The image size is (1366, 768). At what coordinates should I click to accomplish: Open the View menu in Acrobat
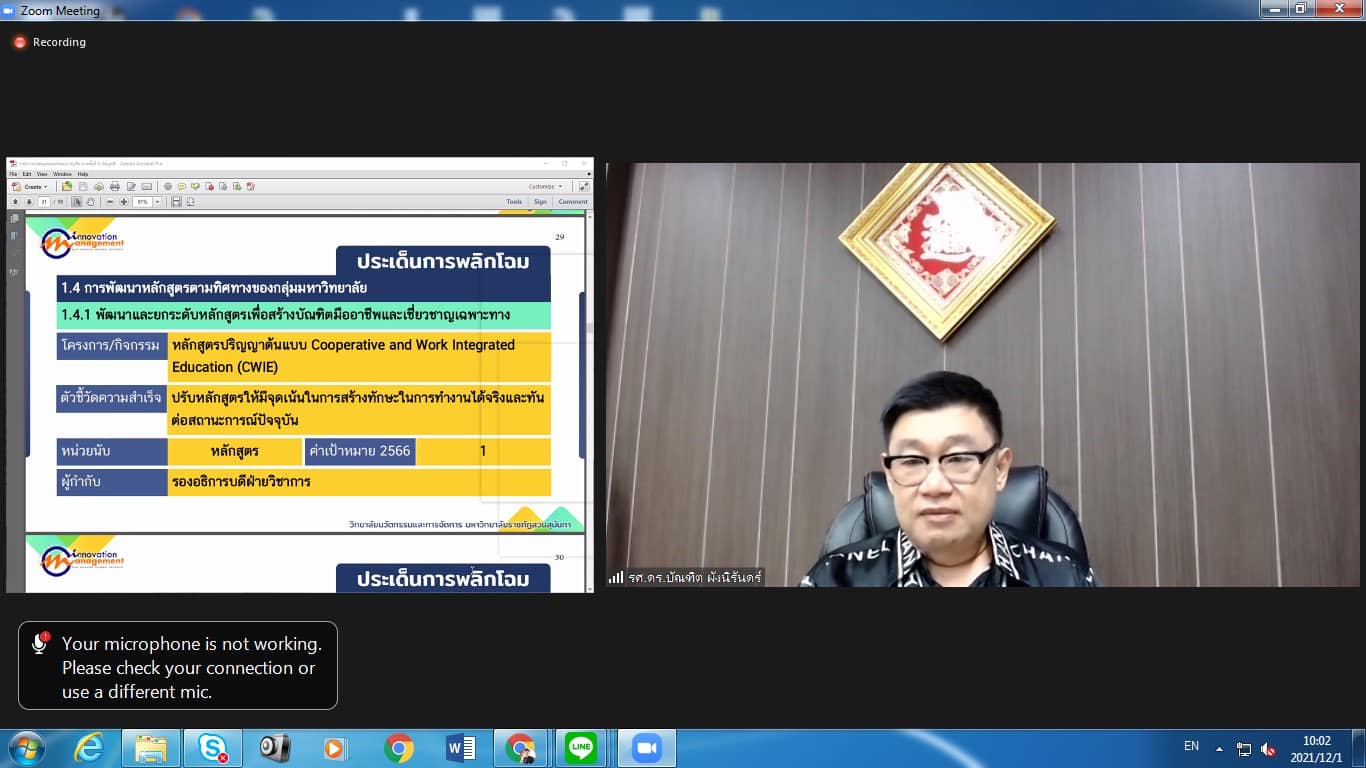[x=42, y=174]
